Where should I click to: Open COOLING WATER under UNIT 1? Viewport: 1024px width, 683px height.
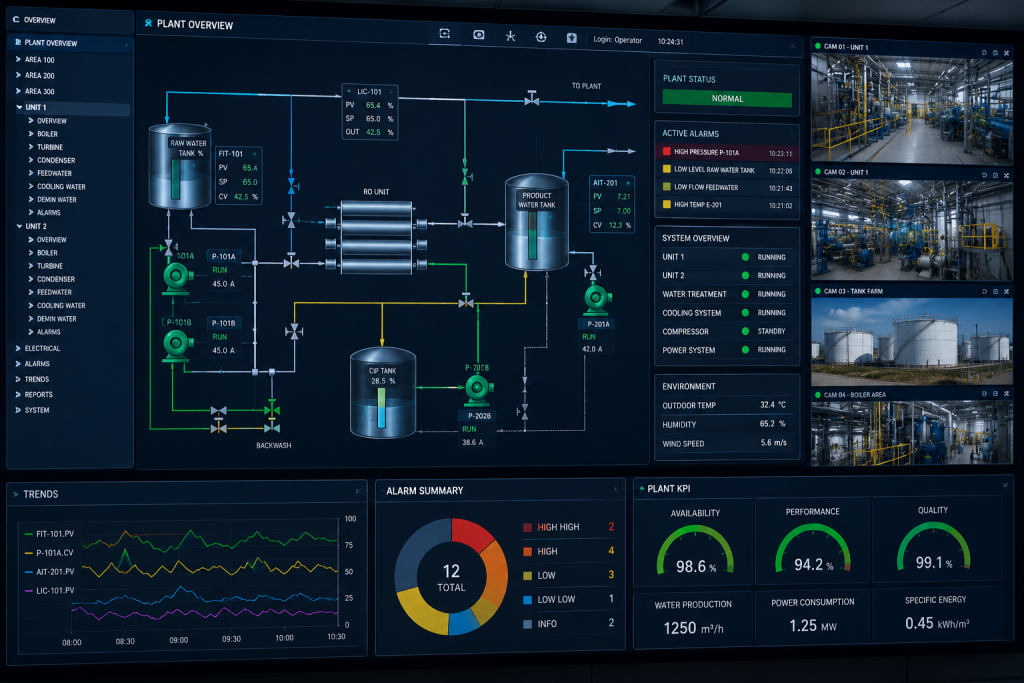point(61,187)
